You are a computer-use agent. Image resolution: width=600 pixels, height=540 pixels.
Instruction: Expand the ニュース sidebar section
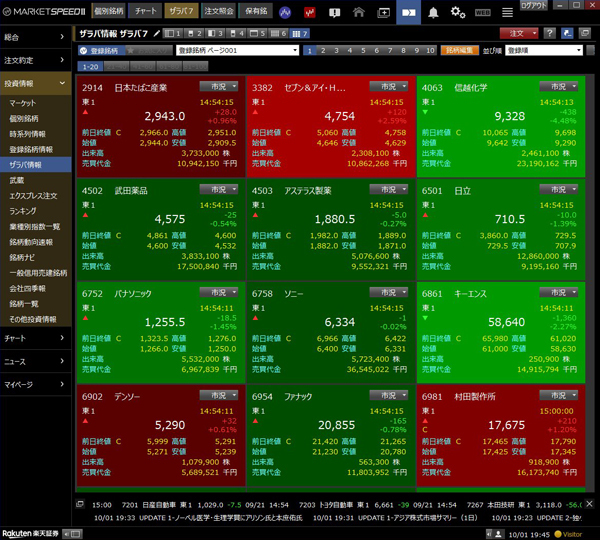coord(36,361)
